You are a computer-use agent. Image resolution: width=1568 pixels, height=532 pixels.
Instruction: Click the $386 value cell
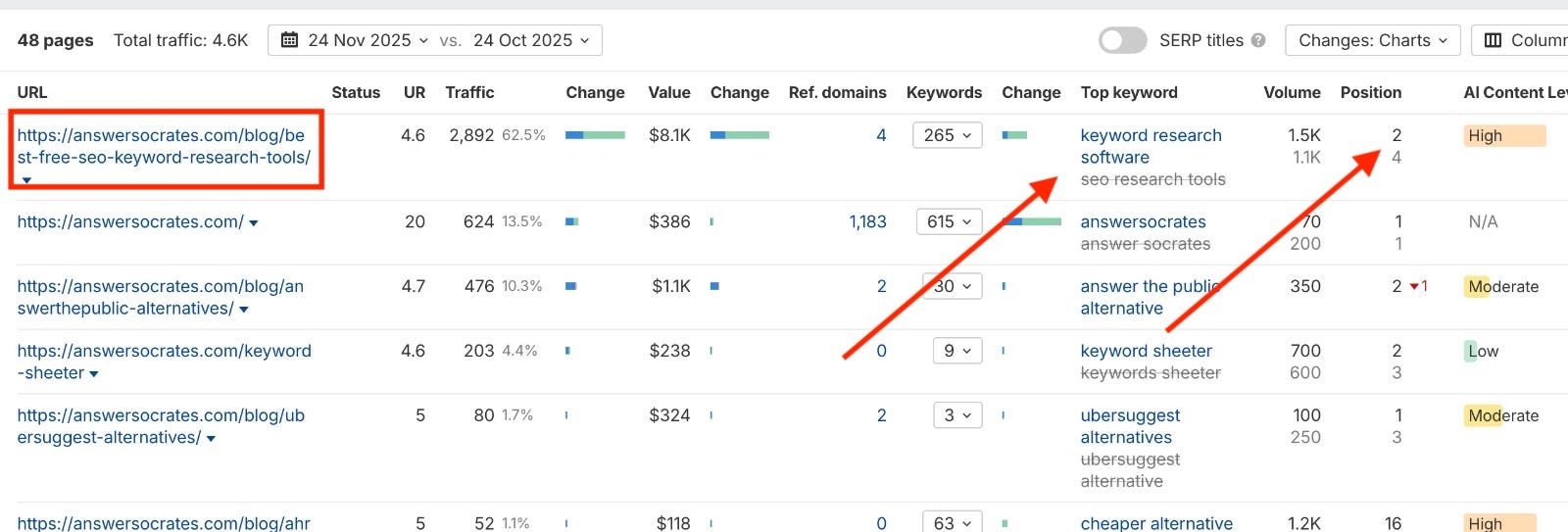[669, 222]
